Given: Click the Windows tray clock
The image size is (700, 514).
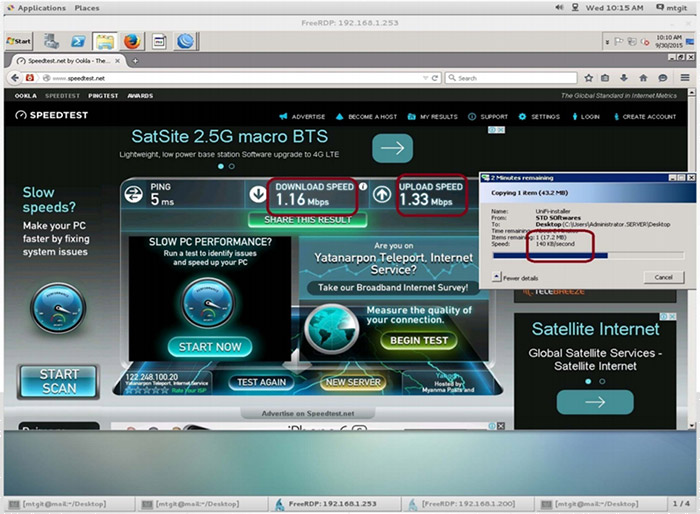Looking at the screenshot, I should (x=669, y=41).
